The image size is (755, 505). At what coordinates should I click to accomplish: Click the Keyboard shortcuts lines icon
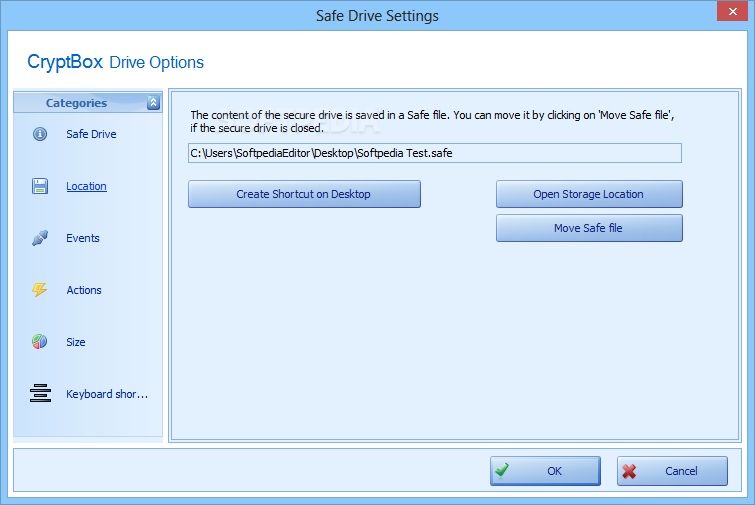pos(40,393)
